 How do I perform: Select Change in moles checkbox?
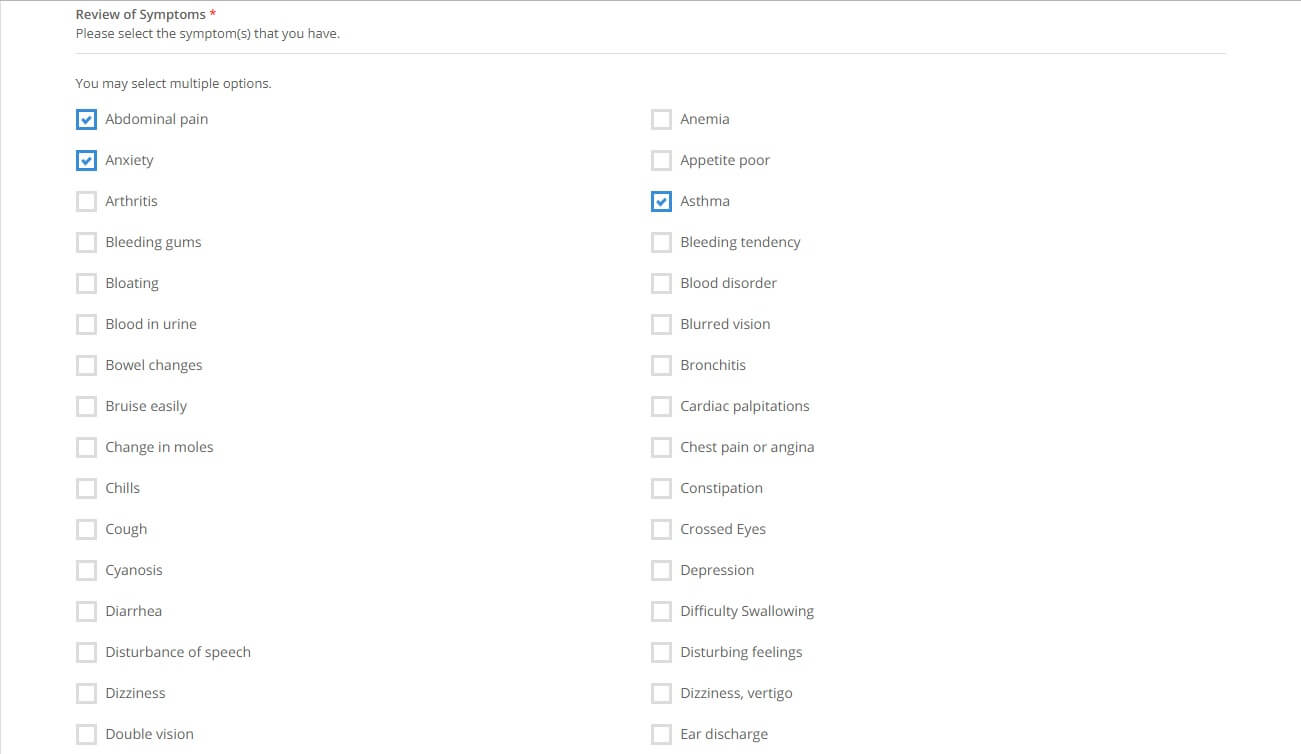click(86, 447)
